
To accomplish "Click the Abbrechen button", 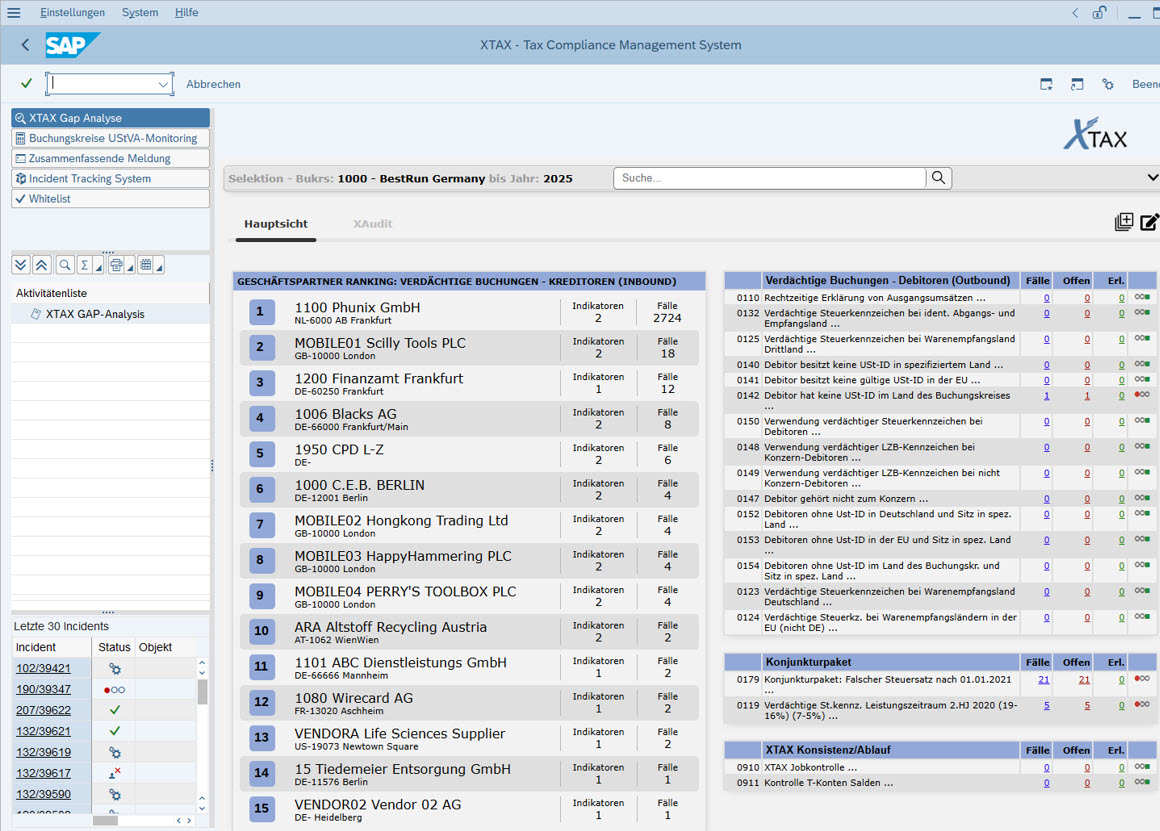I will pyautogui.click(x=213, y=84).
